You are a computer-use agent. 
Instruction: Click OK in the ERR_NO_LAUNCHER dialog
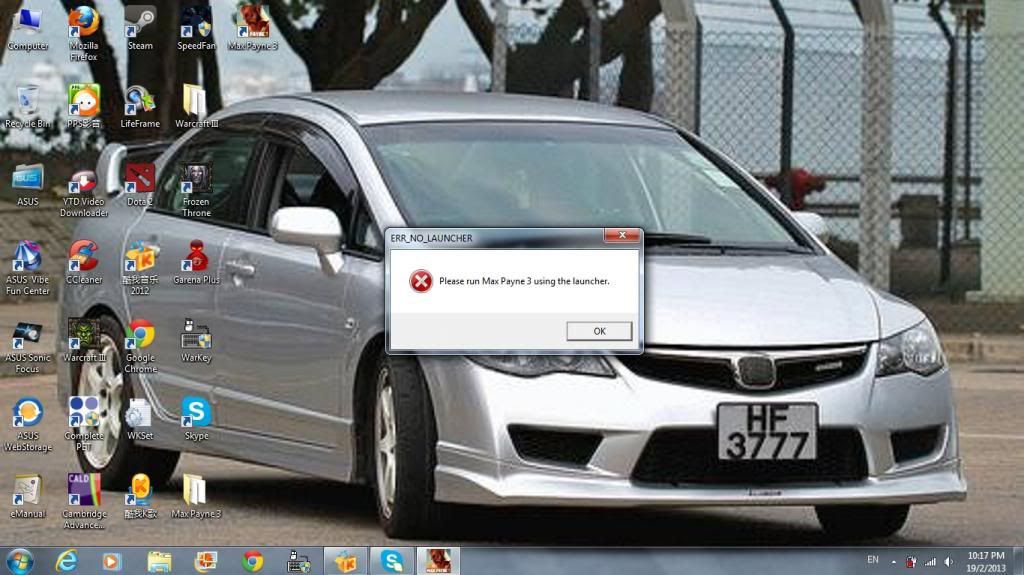pos(599,331)
